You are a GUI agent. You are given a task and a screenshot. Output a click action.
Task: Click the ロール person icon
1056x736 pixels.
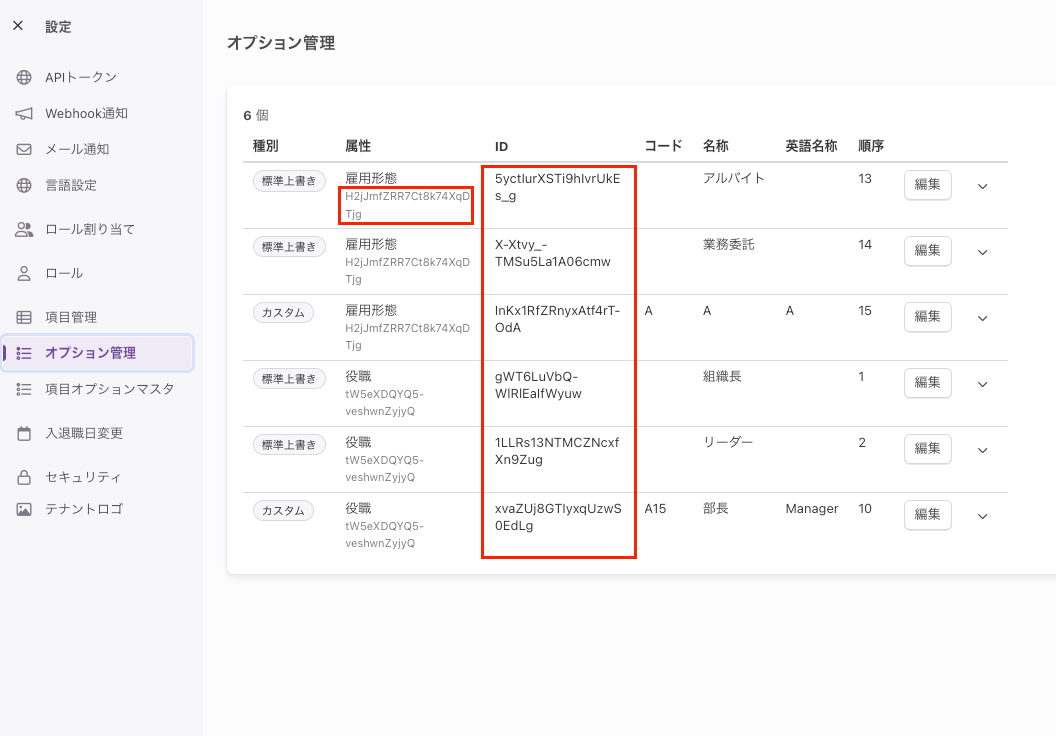(24, 273)
